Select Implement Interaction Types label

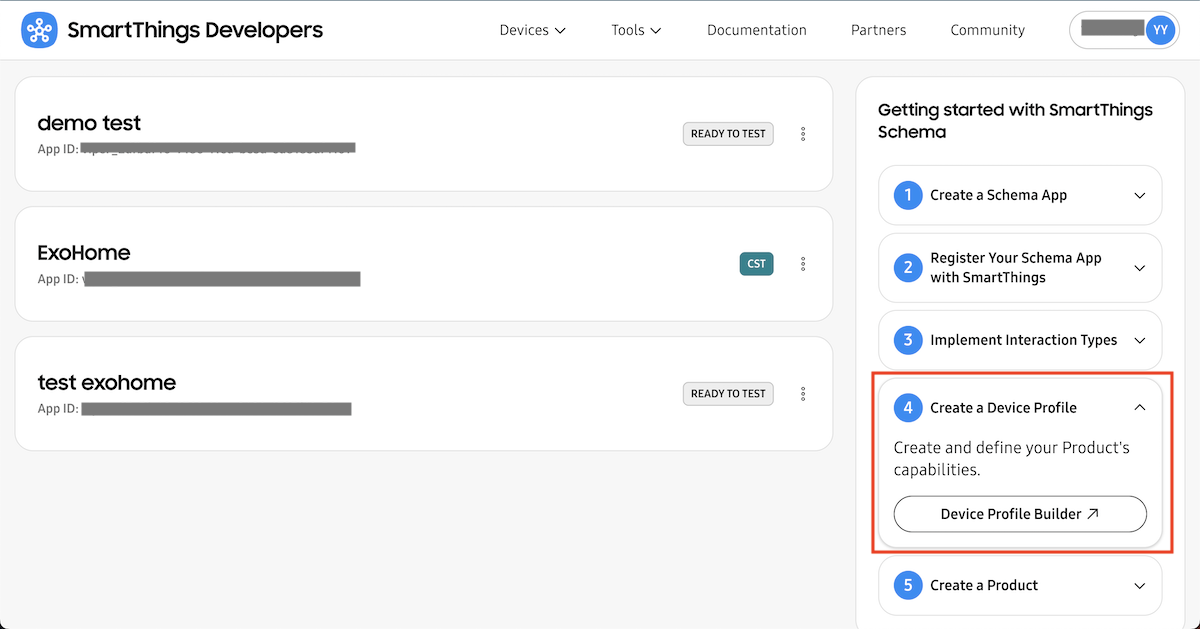tap(1024, 340)
